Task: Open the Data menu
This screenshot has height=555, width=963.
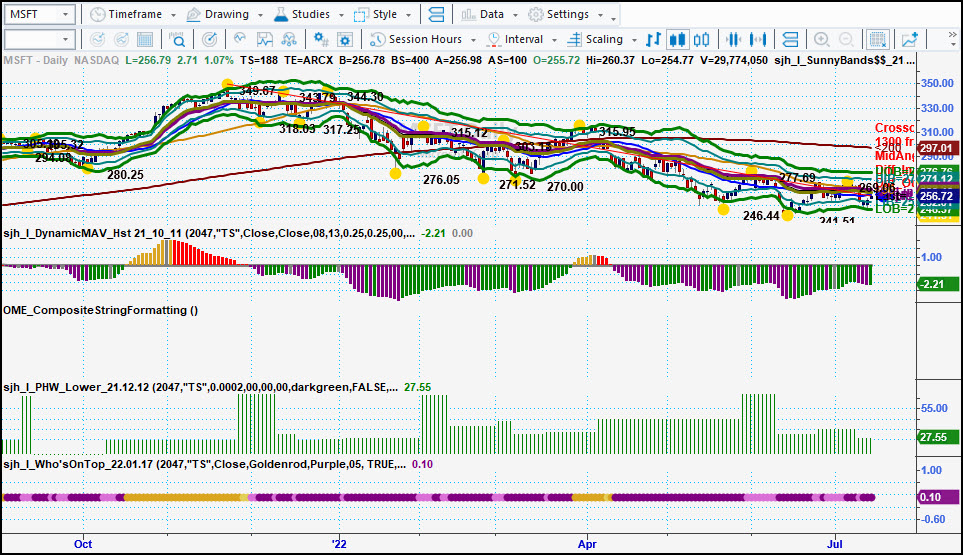Action: point(490,14)
